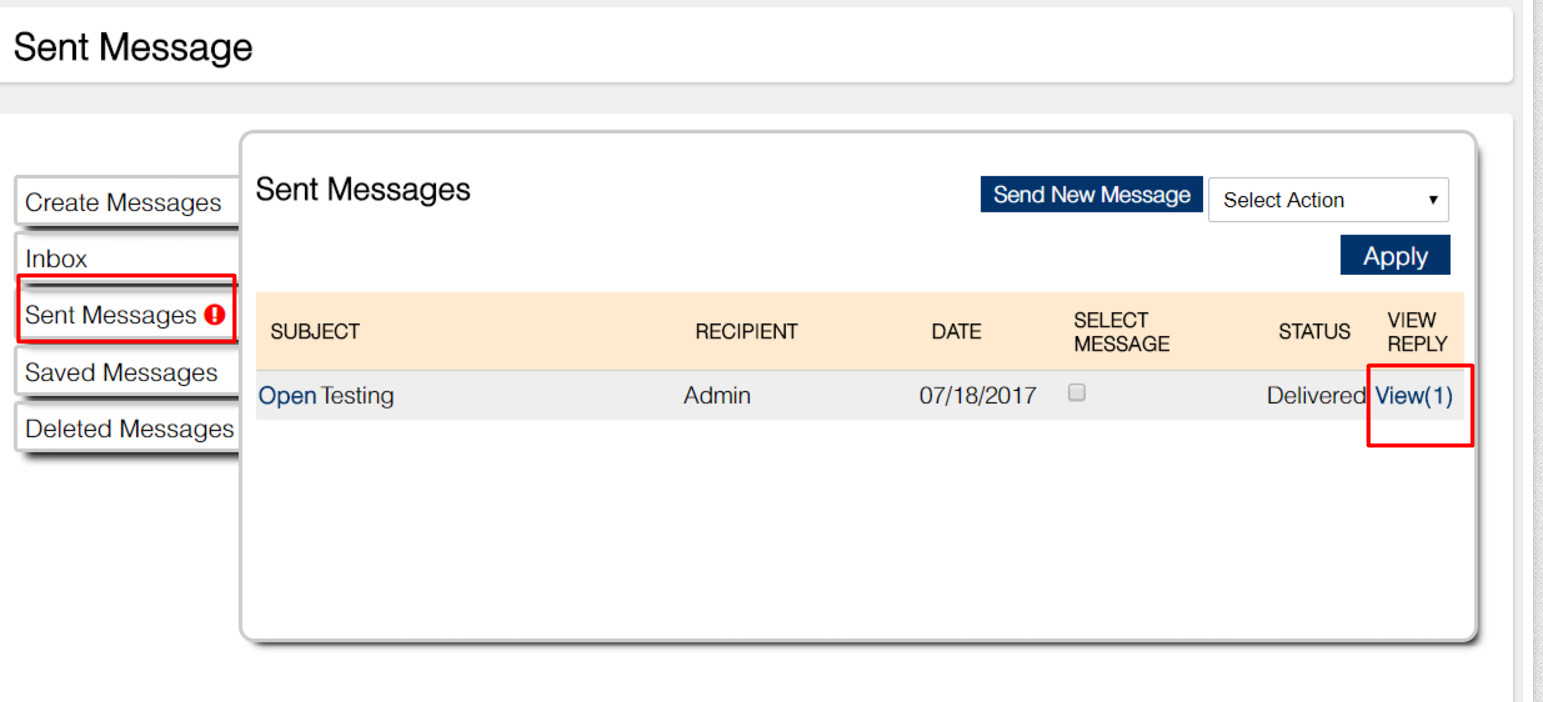Image resolution: width=1543 pixels, height=702 pixels.
Task: Open the Saved Messages tab
Action: 121,373
